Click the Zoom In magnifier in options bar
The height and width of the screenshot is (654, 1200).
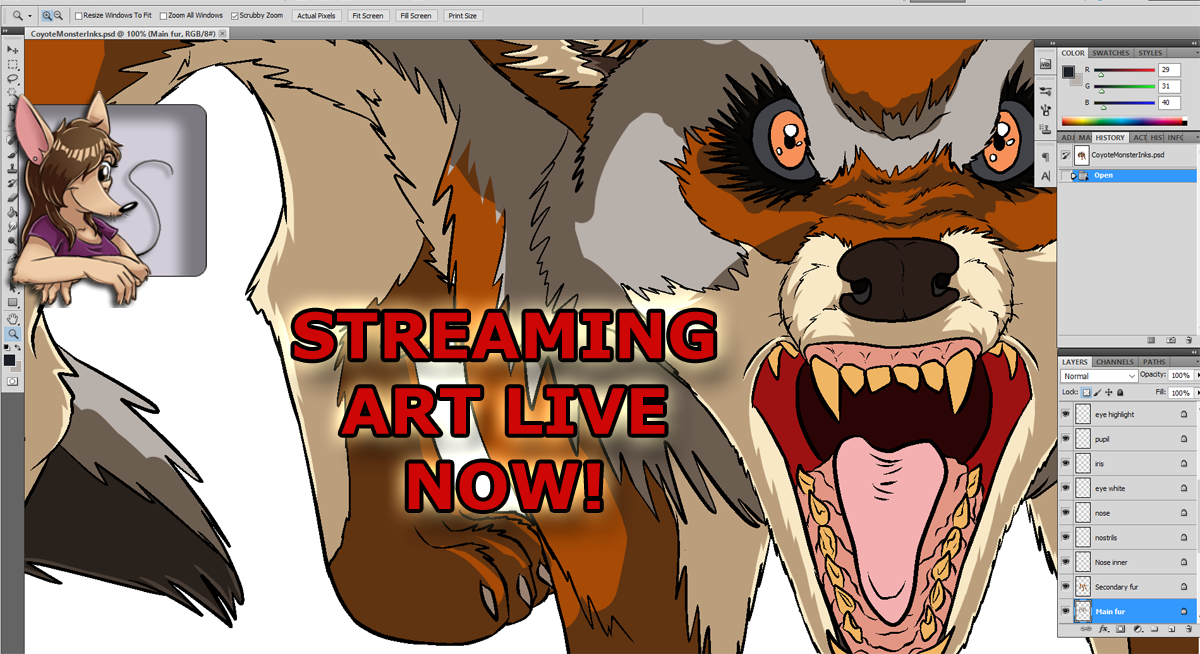click(x=47, y=15)
